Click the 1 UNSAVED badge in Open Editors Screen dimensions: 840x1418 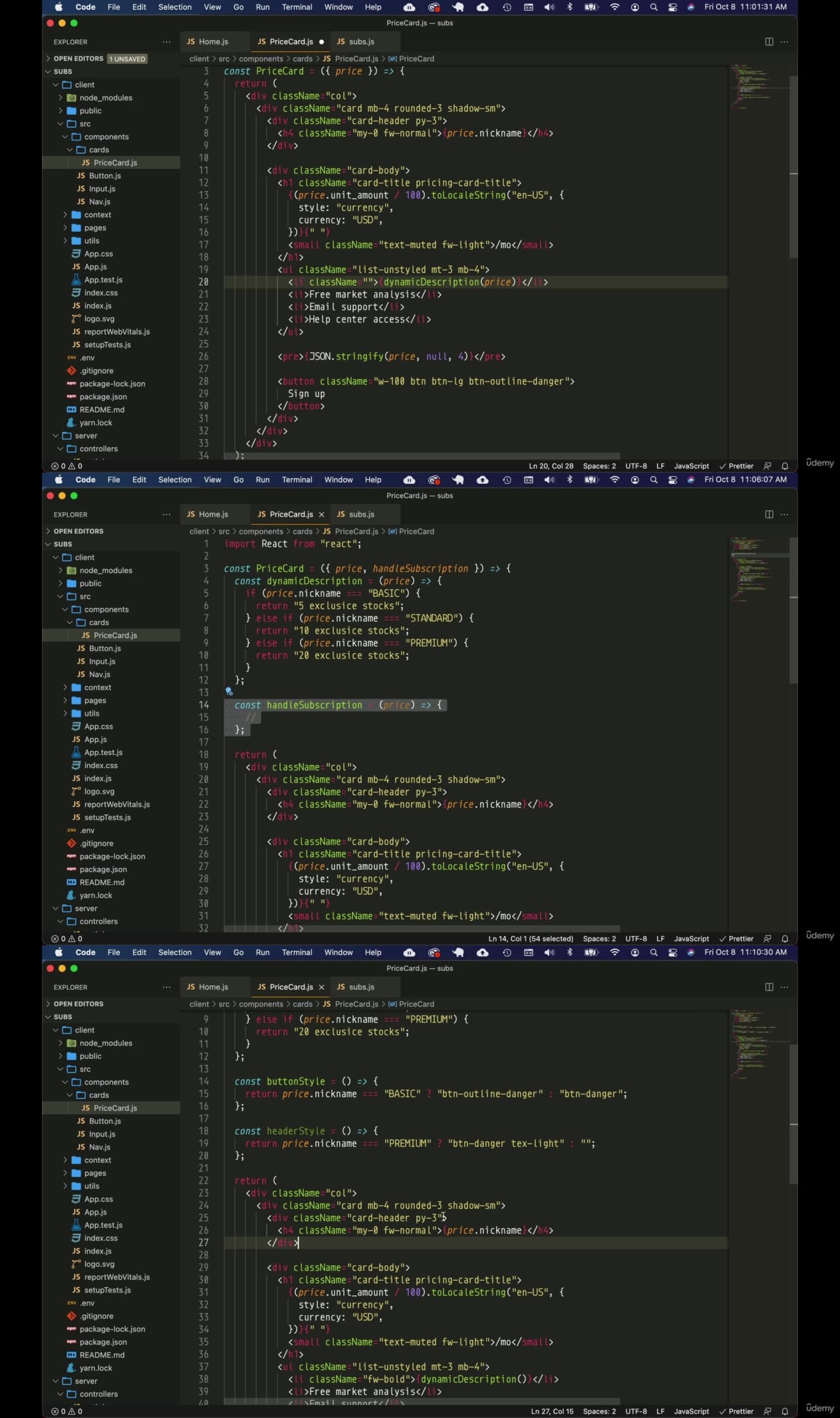click(x=127, y=59)
